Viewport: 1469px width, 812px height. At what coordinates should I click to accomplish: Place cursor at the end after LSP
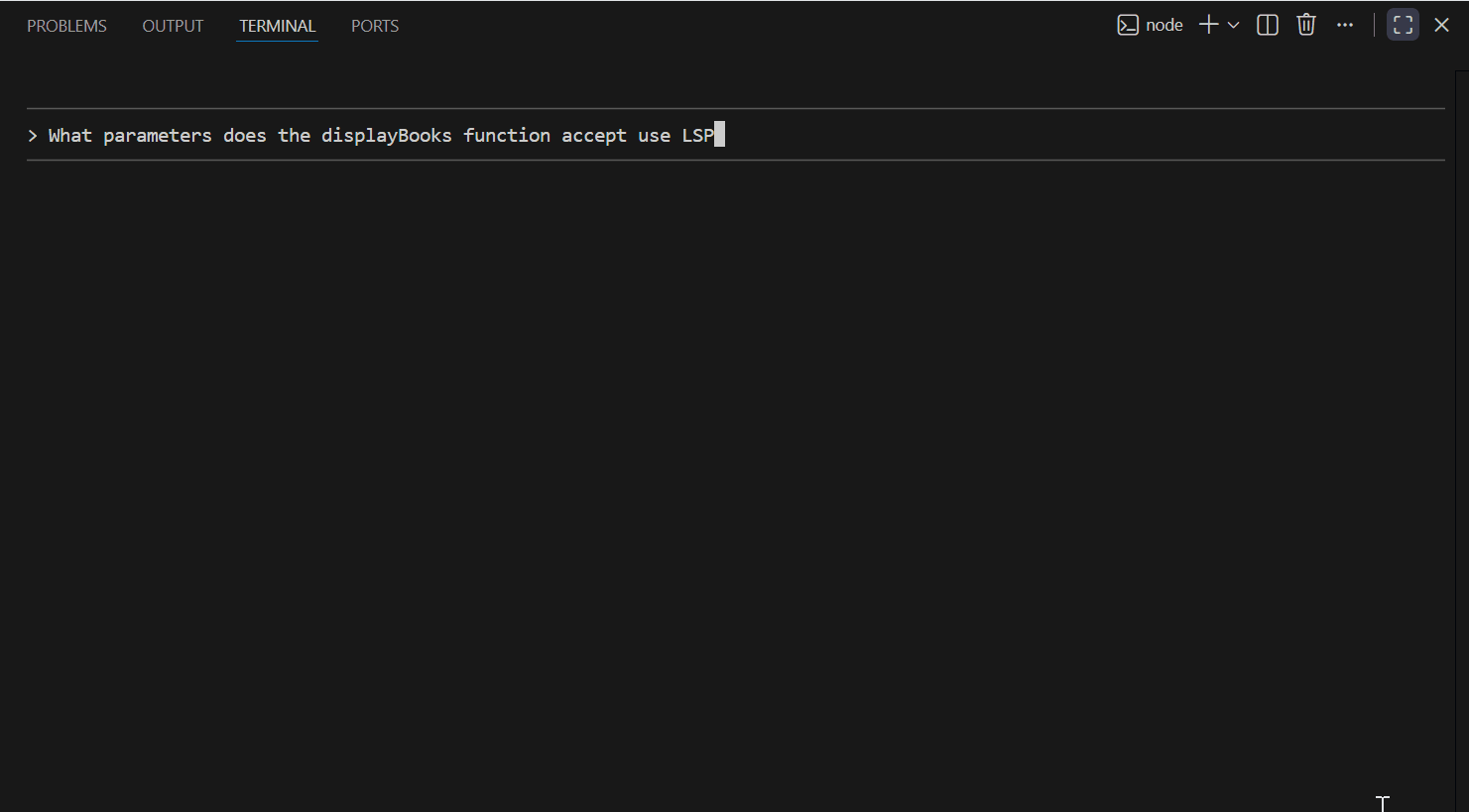click(719, 136)
